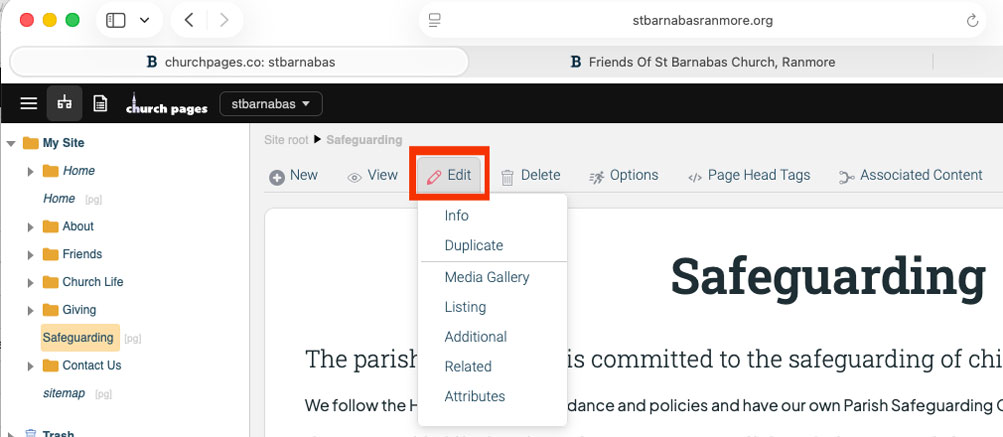
Task: Click the Contact Us folder icon
Action: click(51, 365)
